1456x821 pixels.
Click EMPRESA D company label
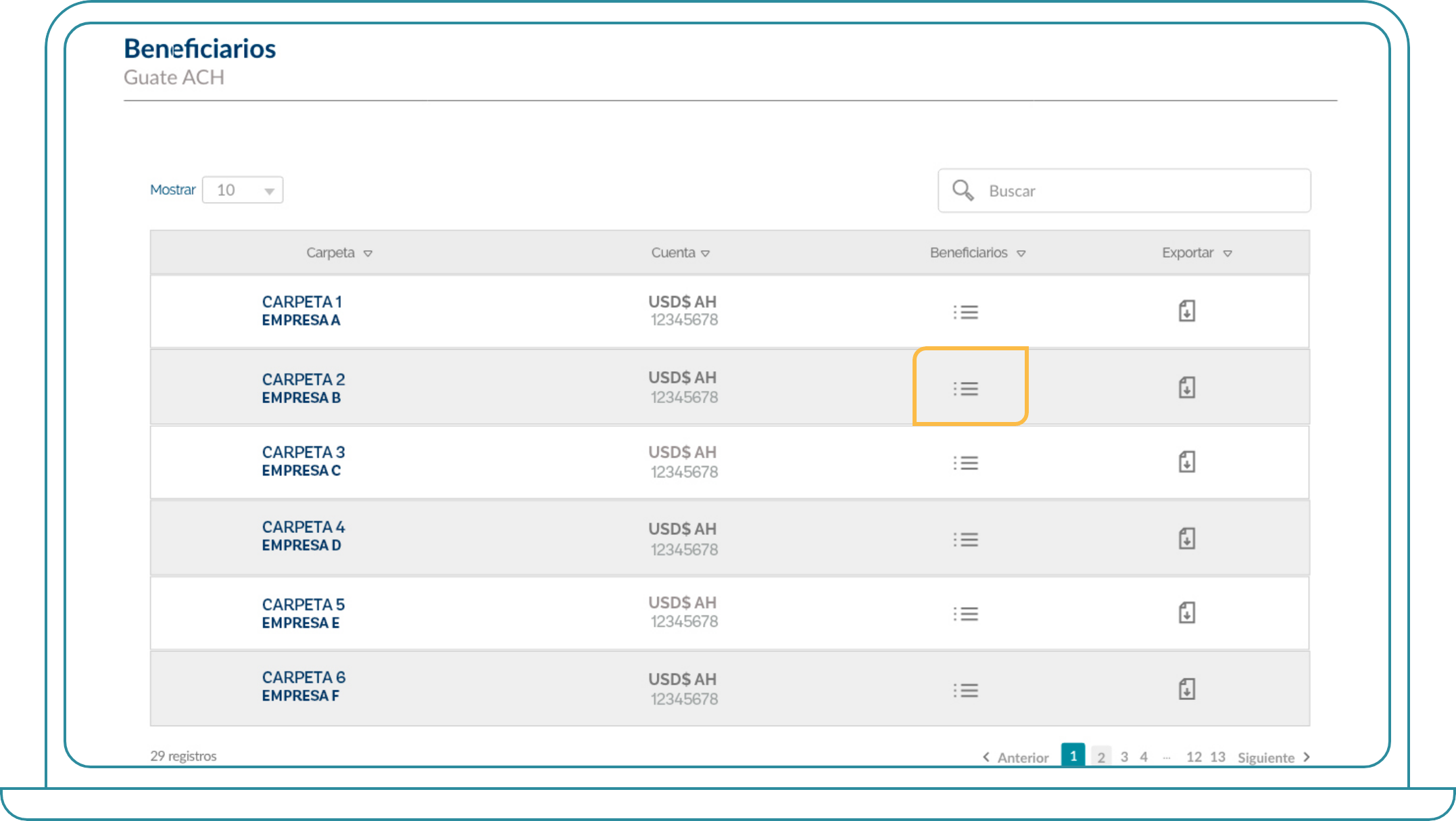[x=301, y=545]
